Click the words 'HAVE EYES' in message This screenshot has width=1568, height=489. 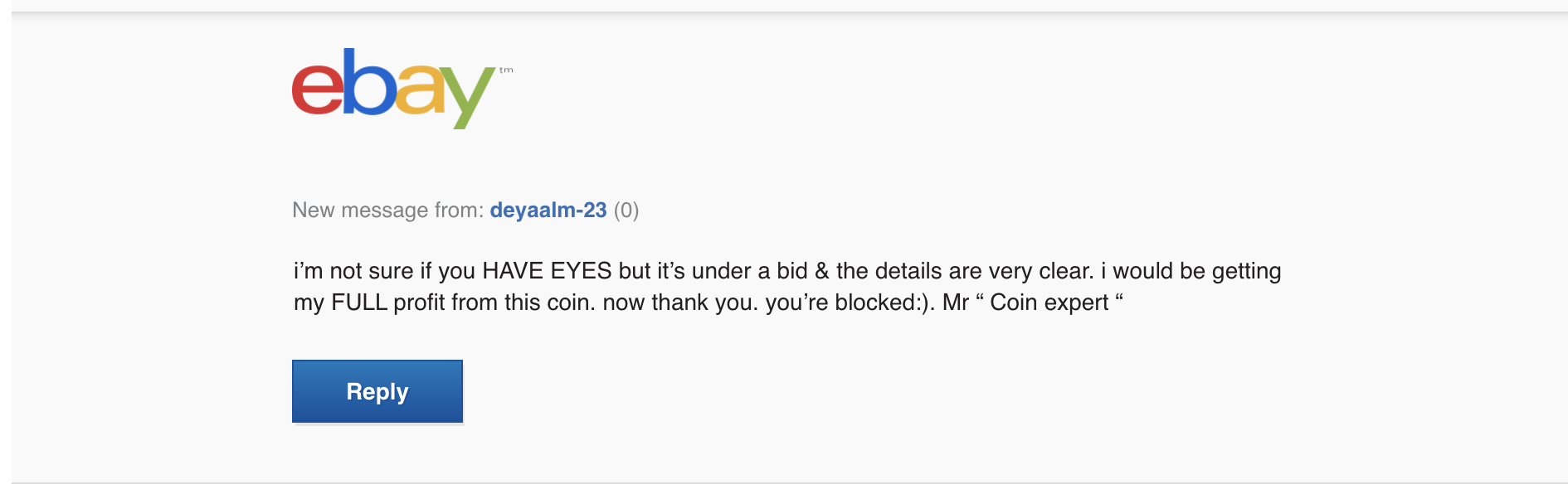click(547, 271)
